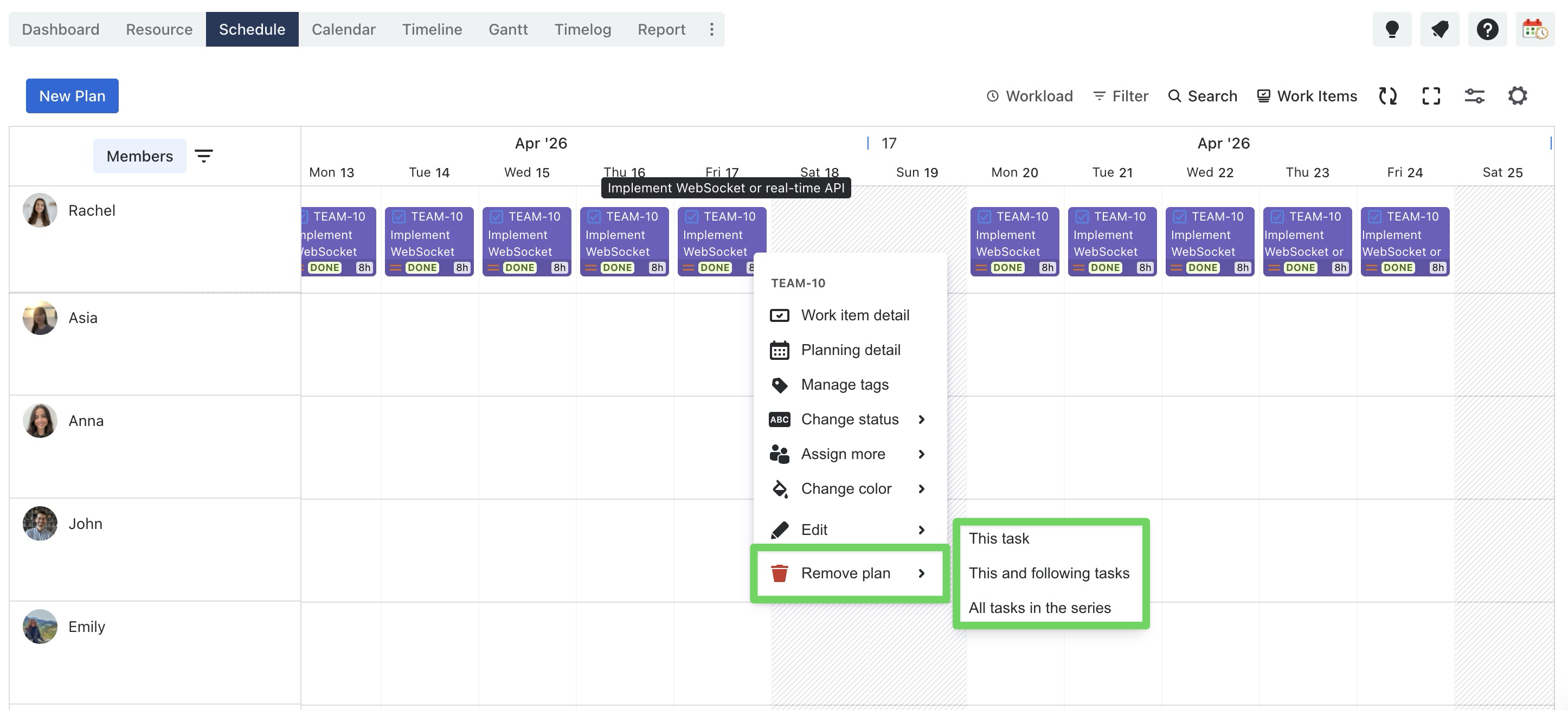Screen dimensions: 1568x710
Task: Click the calendar clock app icon
Action: [1534, 29]
